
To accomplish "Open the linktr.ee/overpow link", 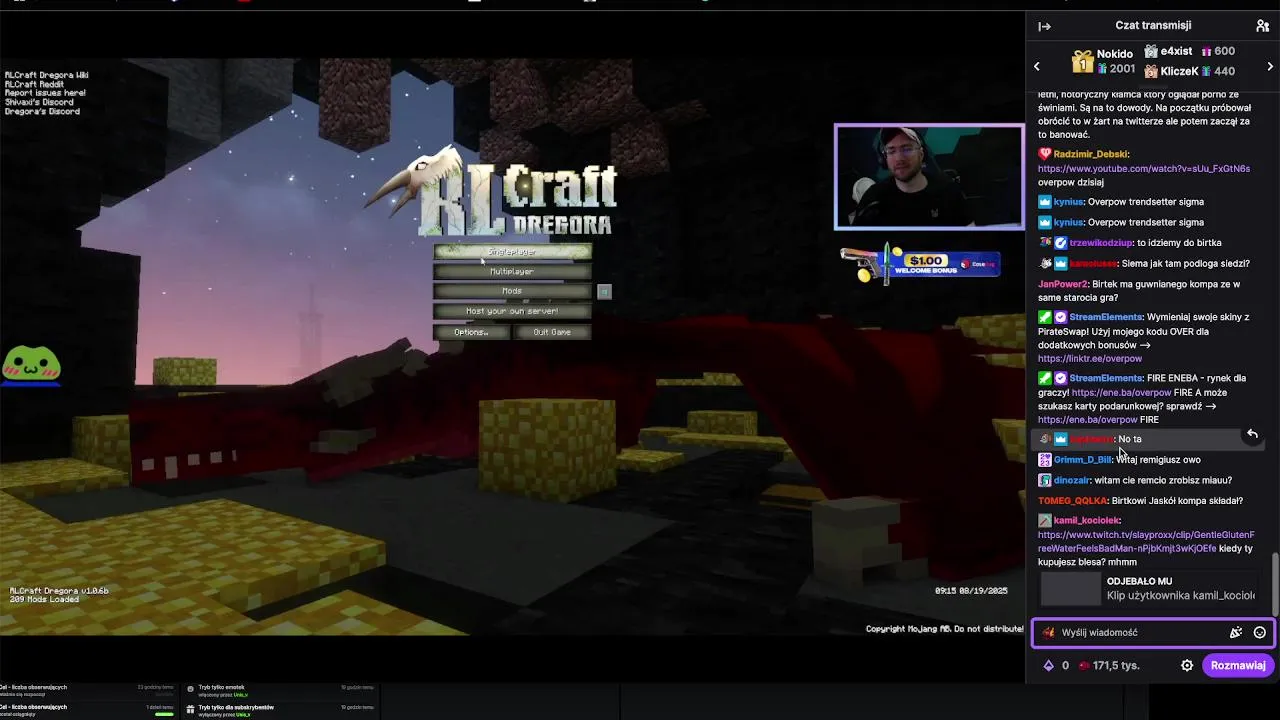I will click(1090, 358).
